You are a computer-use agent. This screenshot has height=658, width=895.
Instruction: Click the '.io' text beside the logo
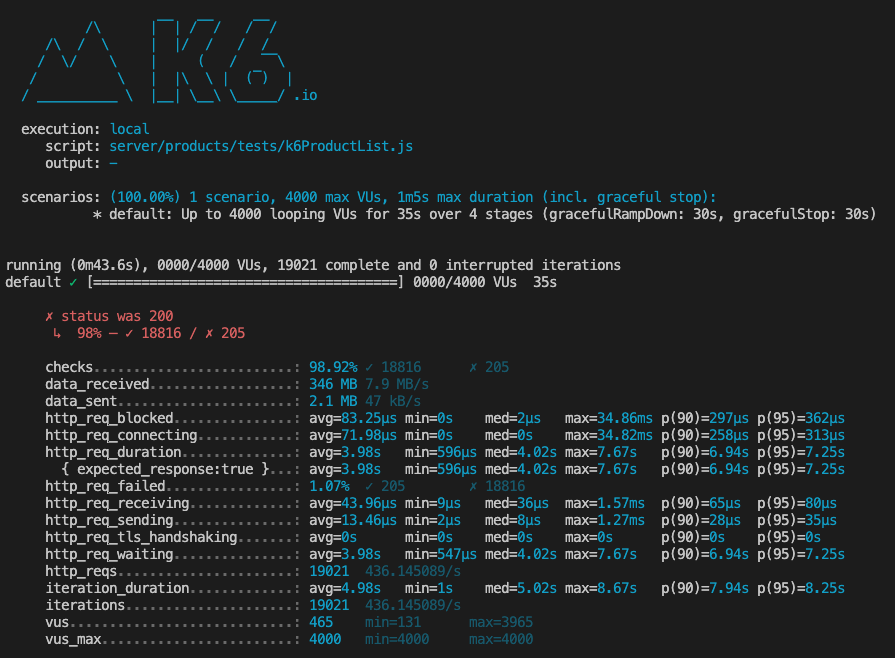click(x=305, y=95)
